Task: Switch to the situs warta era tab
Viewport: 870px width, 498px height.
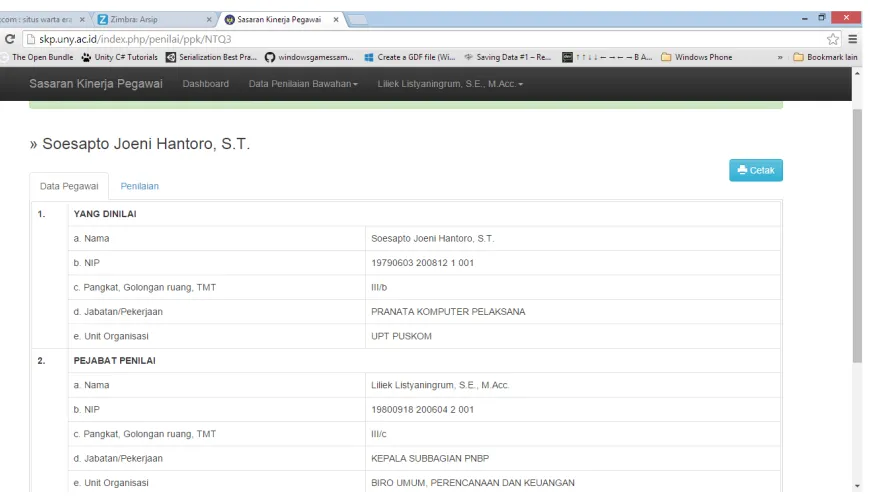Action: click(42, 19)
